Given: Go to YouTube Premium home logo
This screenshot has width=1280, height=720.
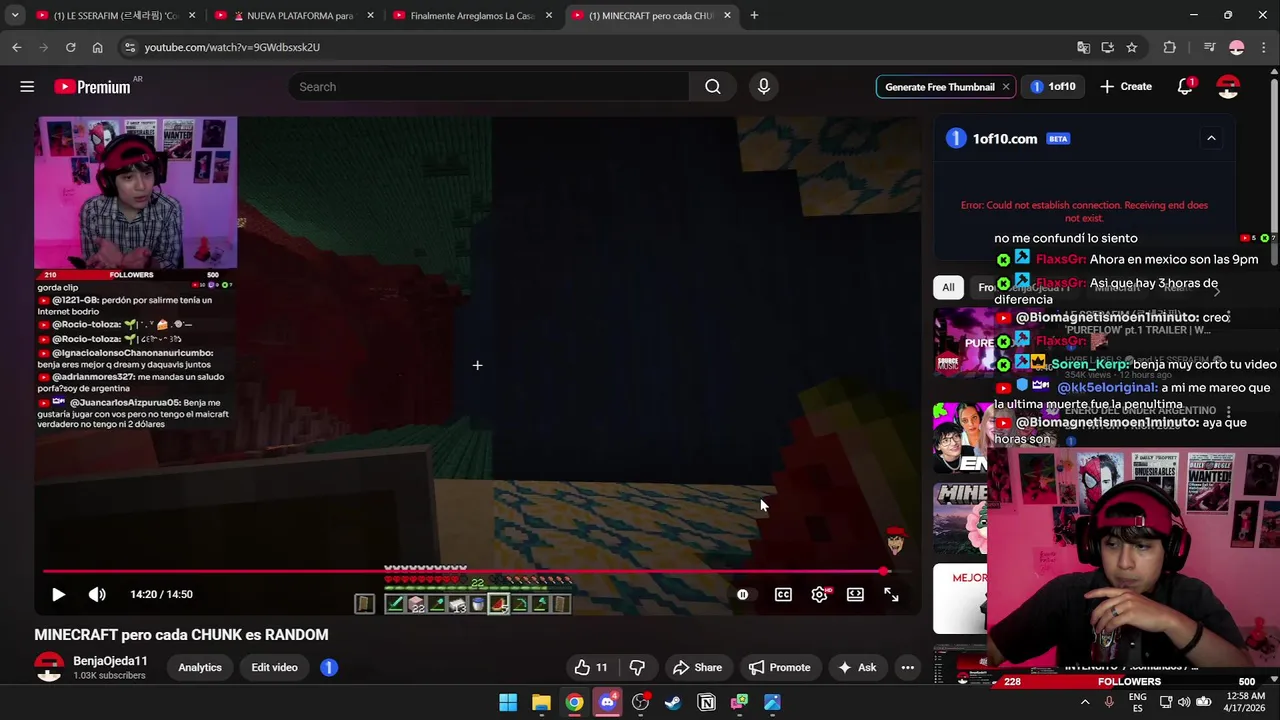Looking at the screenshot, I should point(92,87).
